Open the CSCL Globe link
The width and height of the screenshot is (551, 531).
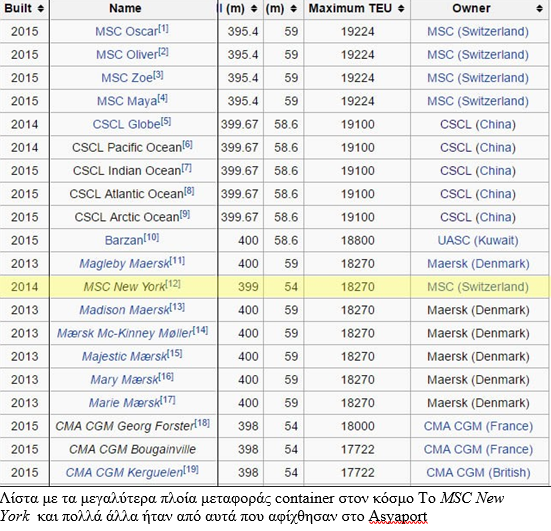(127, 124)
